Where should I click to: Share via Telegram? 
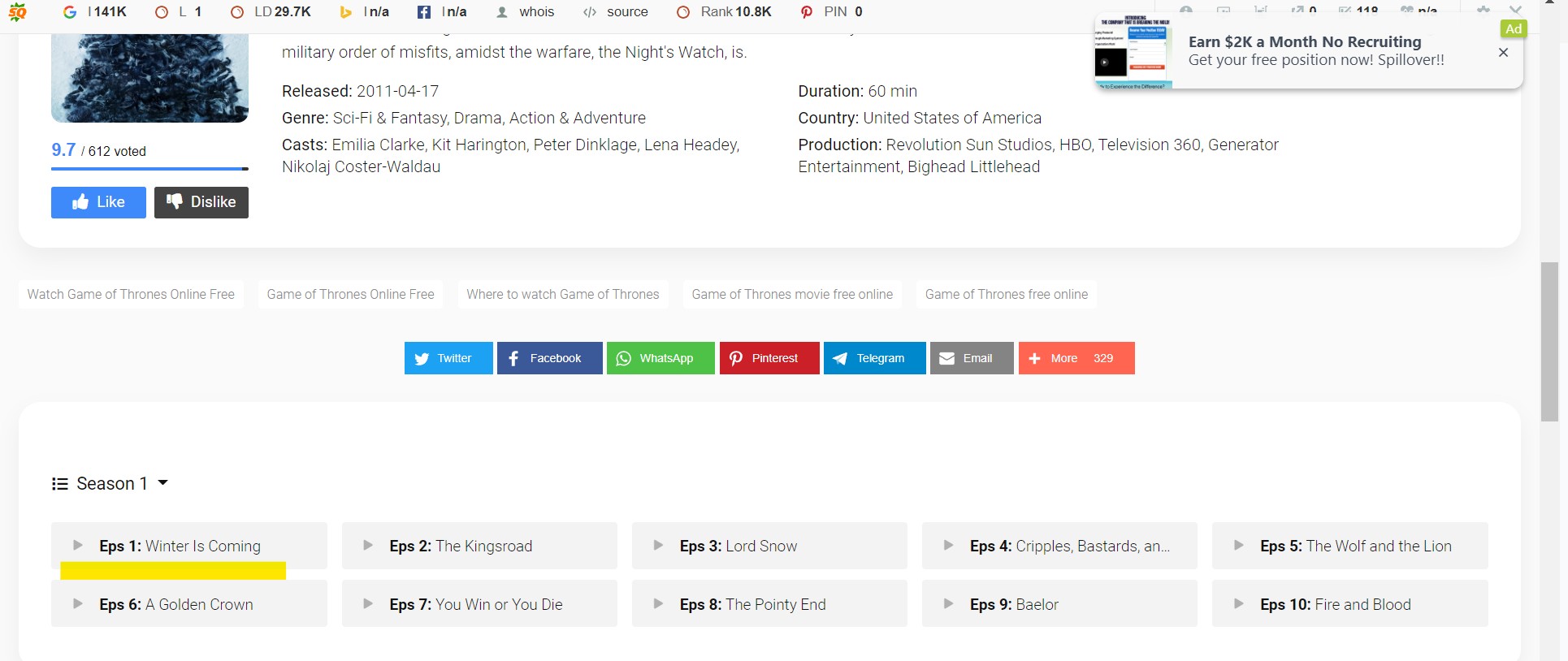point(875,358)
